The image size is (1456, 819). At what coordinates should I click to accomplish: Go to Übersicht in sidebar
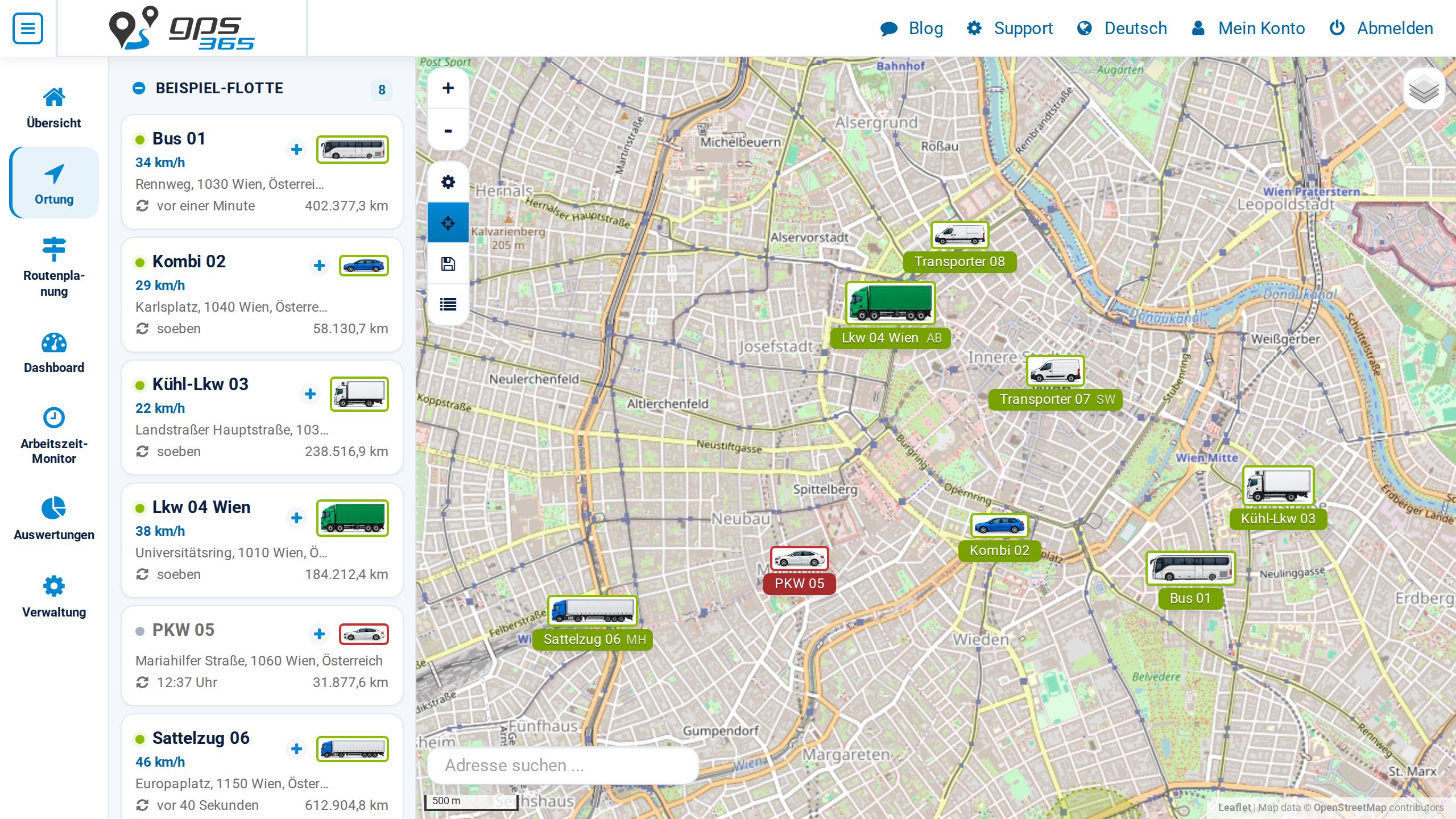coord(54,107)
